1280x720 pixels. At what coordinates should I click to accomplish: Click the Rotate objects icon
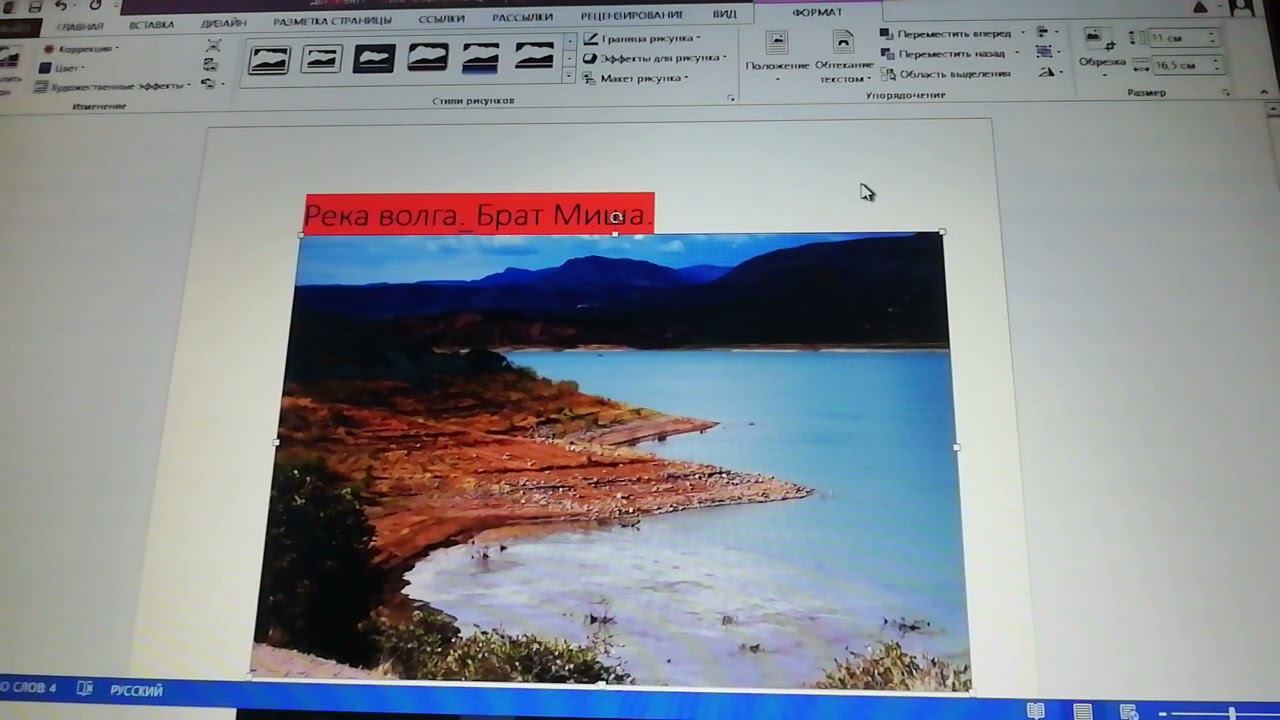point(1047,72)
